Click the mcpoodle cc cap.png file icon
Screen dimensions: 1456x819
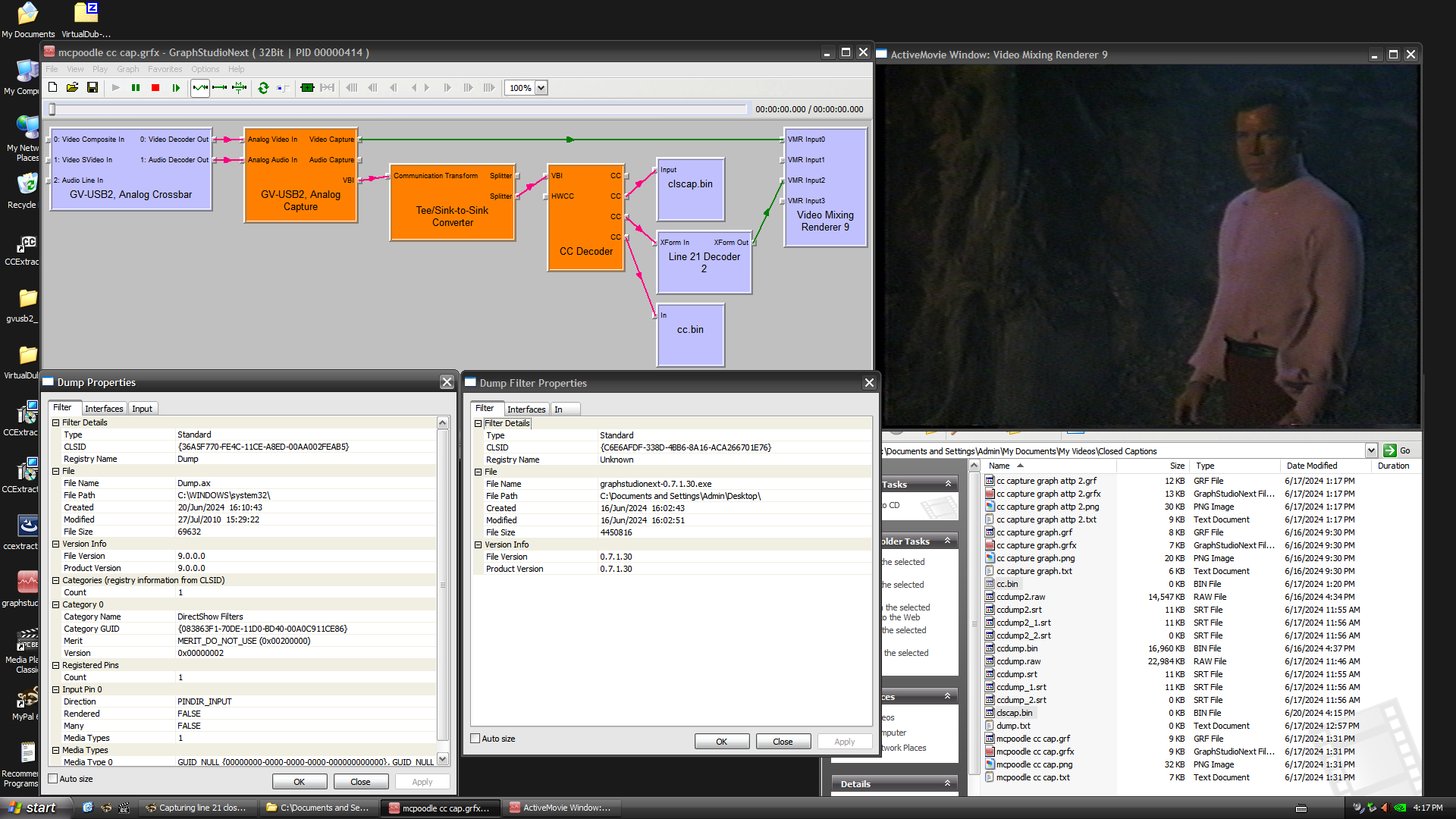pyautogui.click(x=990, y=764)
